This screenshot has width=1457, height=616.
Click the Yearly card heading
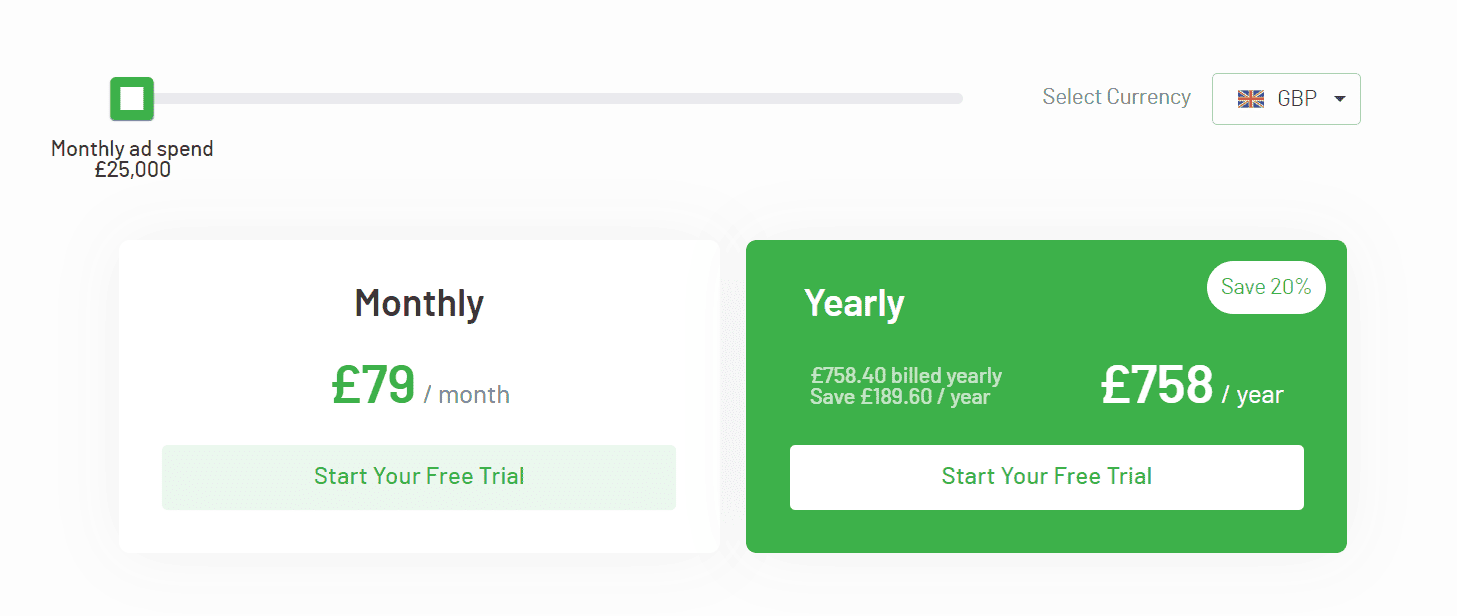(x=854, y=302)
